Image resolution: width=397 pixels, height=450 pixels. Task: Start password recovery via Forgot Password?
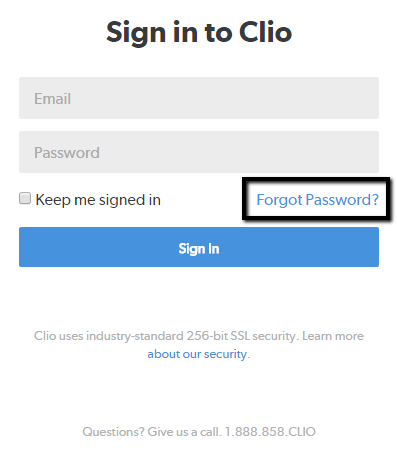pyautogui.click(x=317, y=200)
